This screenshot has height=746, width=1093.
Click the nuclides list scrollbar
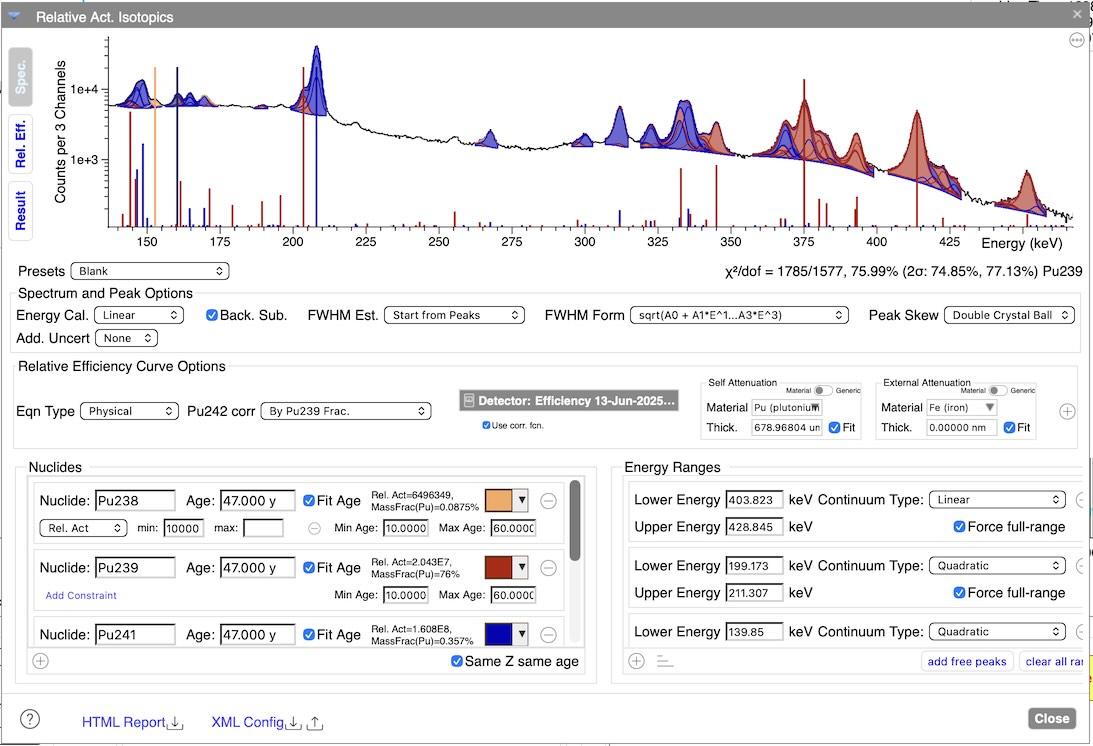(x=574, y=520)
